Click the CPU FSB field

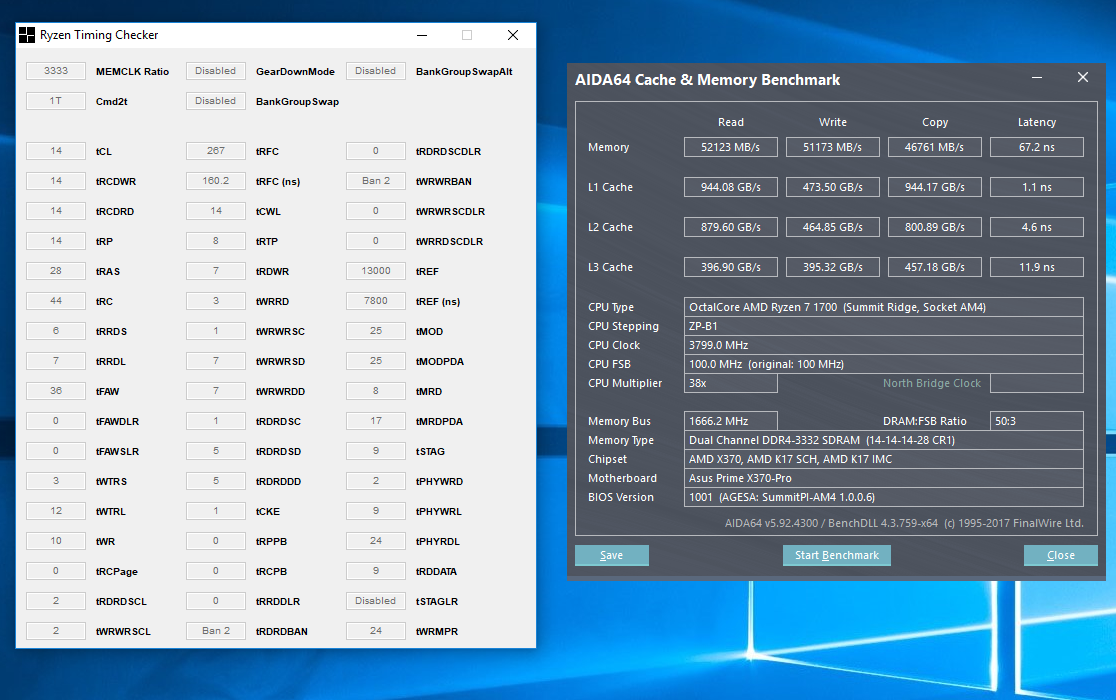click(883, 364)
